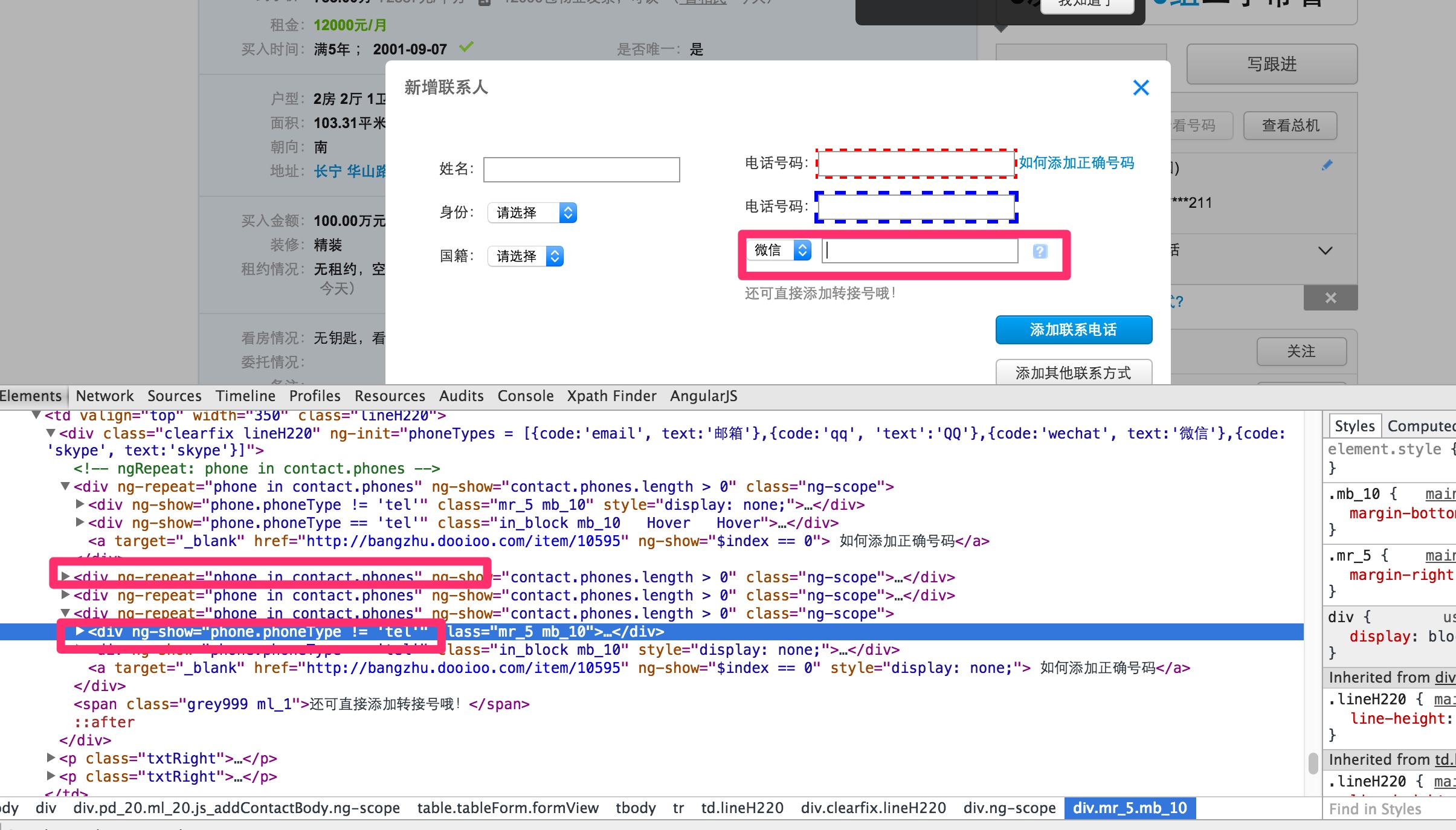
Task: Select the Computed sidebar tab
Action: 1421,426
